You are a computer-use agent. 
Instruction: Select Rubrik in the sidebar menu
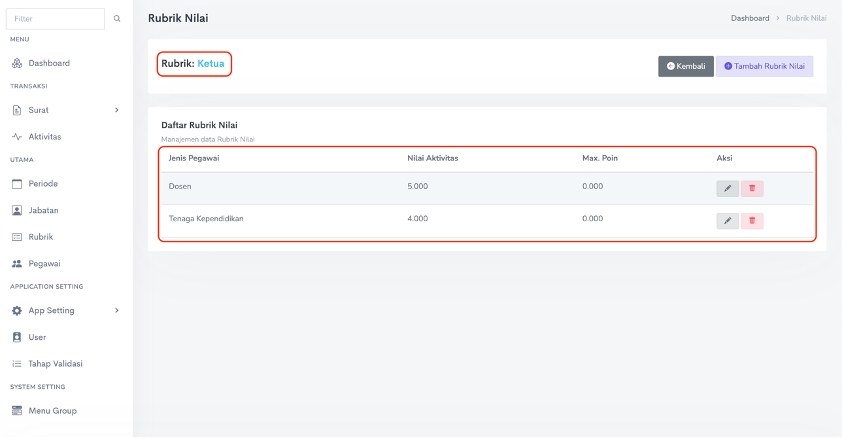pyautogui.click(x=40, y=237)
